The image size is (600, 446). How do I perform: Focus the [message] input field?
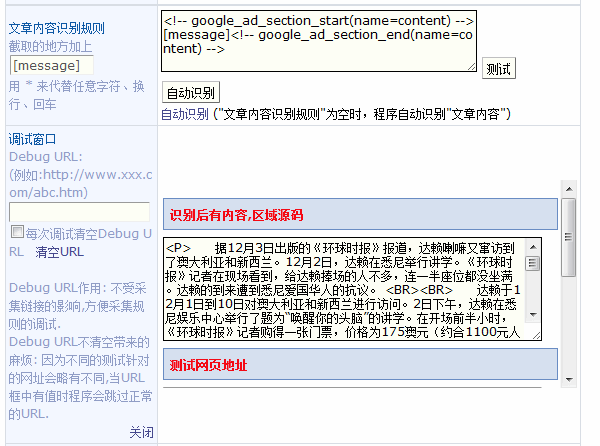click(51, 65)
